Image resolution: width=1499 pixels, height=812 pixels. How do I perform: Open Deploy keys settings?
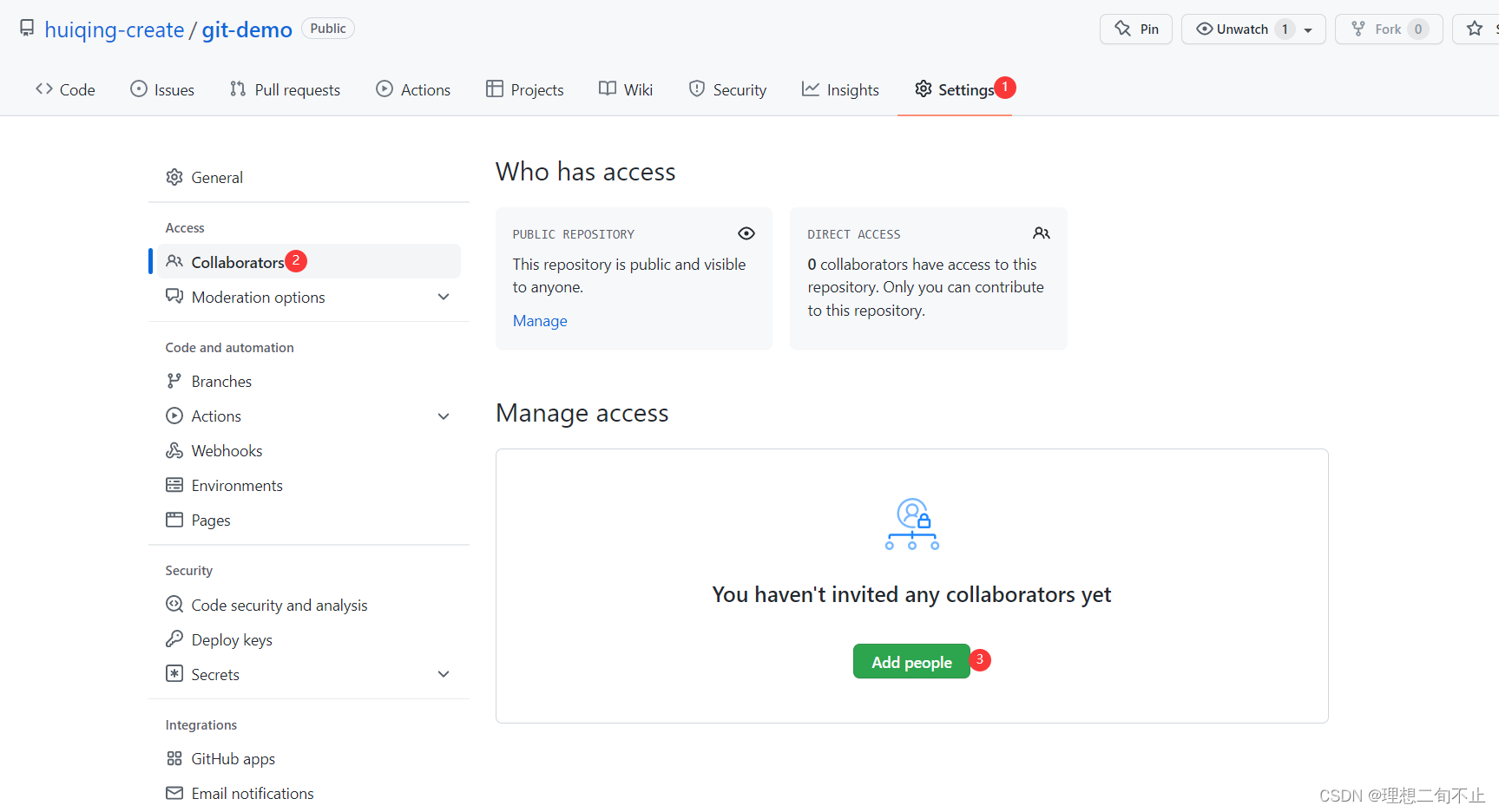(308, 639)
